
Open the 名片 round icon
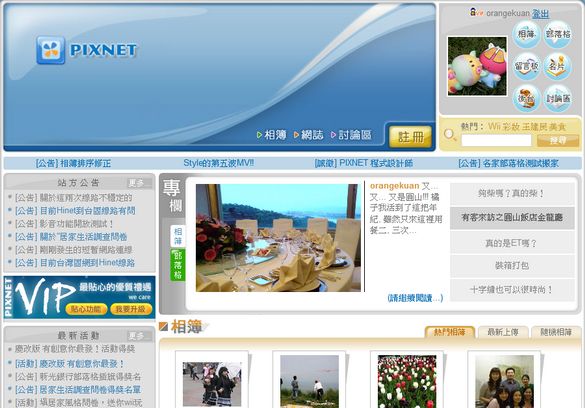(558, 66)
